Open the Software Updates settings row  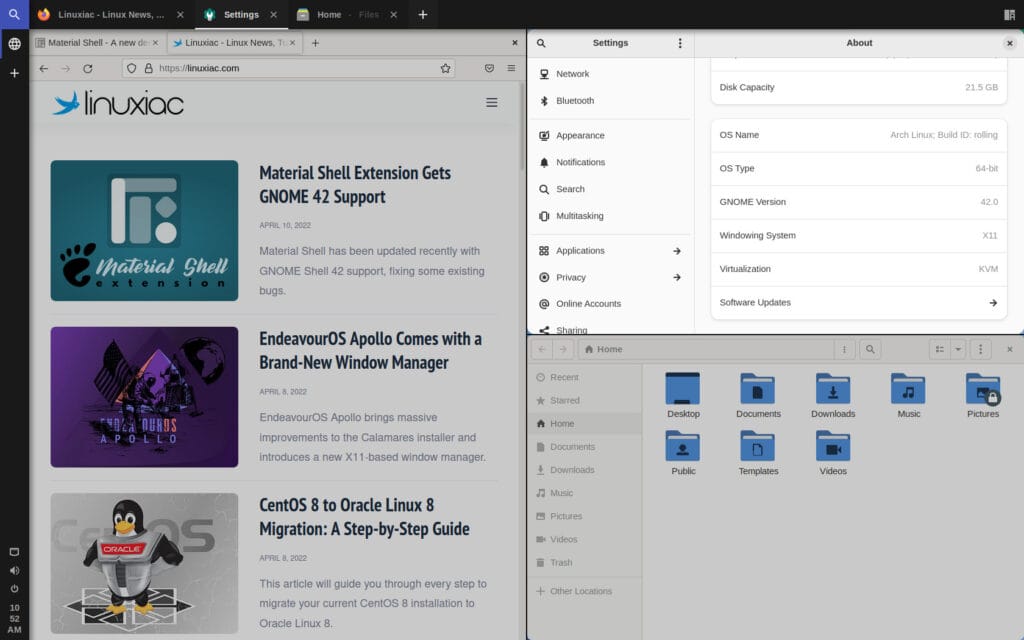857,302
